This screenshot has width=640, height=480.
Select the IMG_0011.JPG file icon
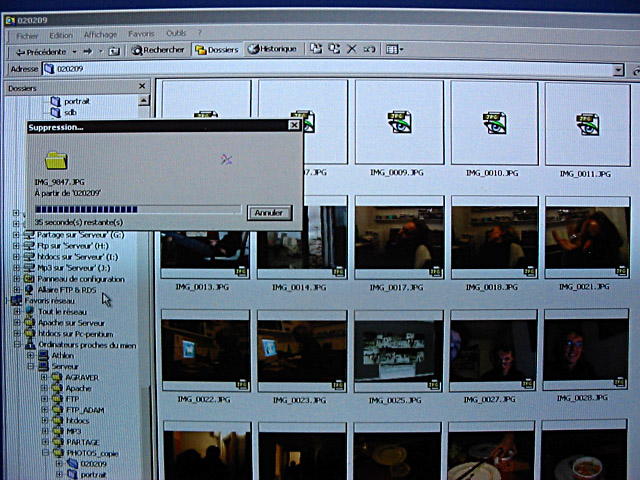(x=587, y=124)
